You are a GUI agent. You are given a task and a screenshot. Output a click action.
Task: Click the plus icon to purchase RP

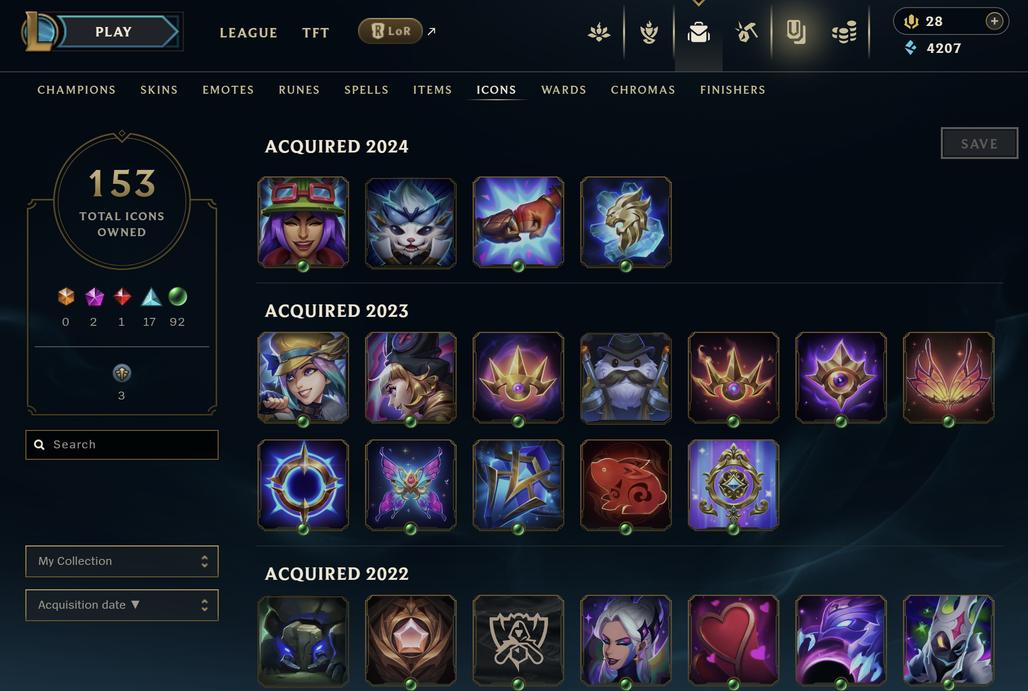click(x=994, y=21)
